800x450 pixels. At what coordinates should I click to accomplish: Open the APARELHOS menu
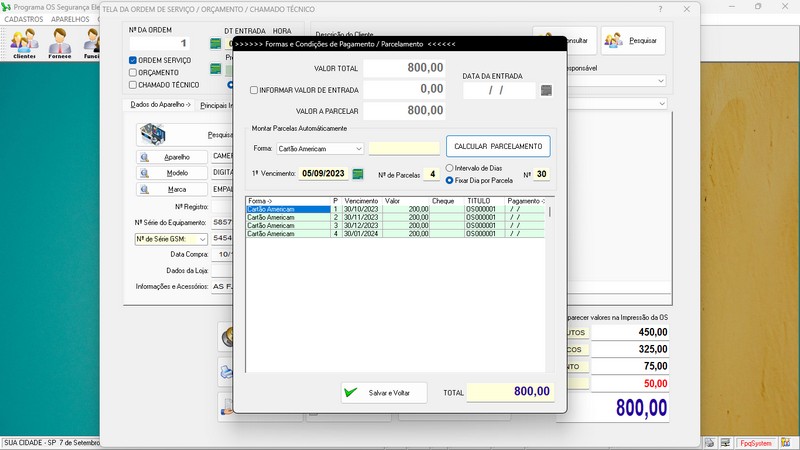tap(70, 19)
